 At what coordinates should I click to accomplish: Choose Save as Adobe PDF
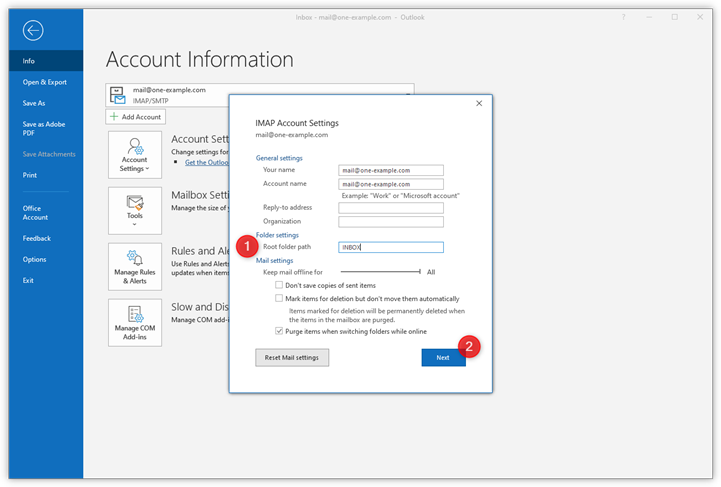click(44, 128)
